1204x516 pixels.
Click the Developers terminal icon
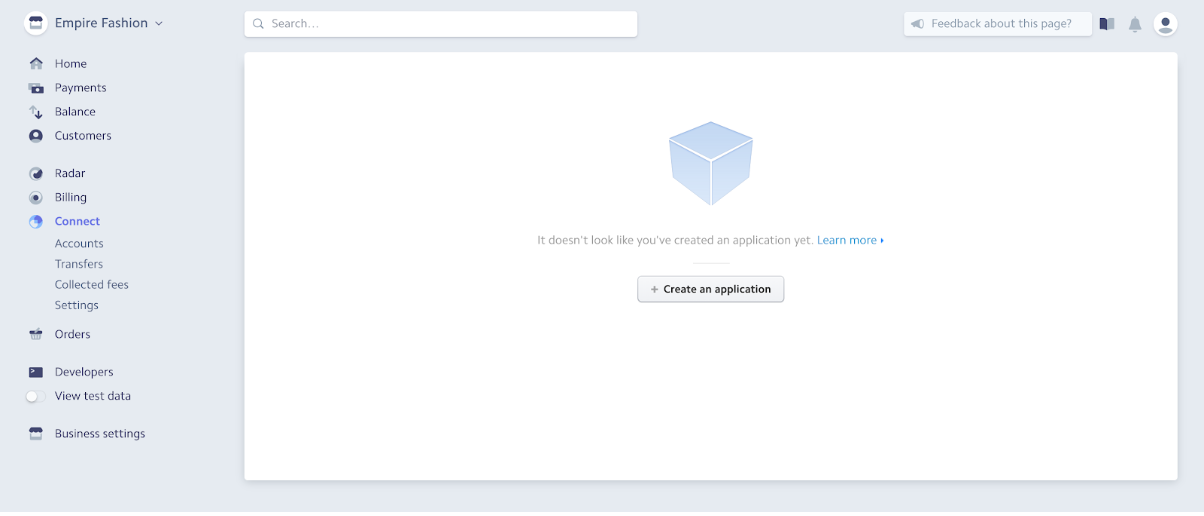click(36, 372)
